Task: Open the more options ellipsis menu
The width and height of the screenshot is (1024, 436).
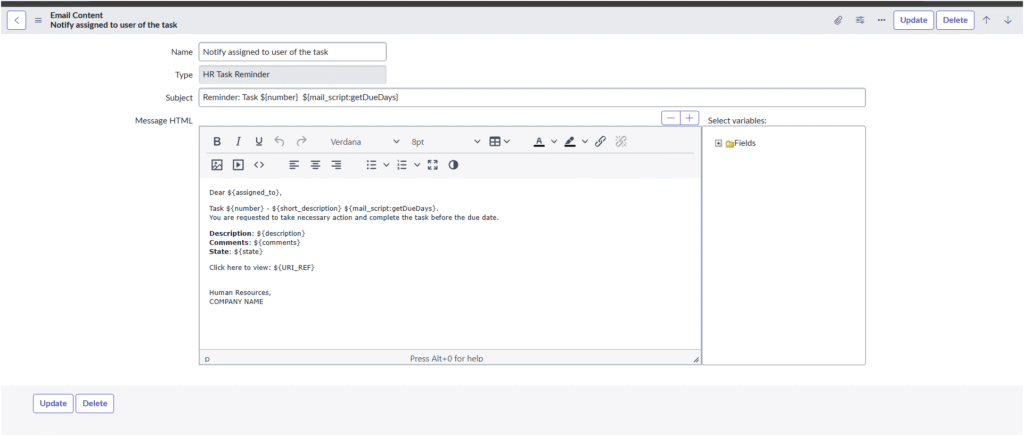Action: tap(881, 20)
